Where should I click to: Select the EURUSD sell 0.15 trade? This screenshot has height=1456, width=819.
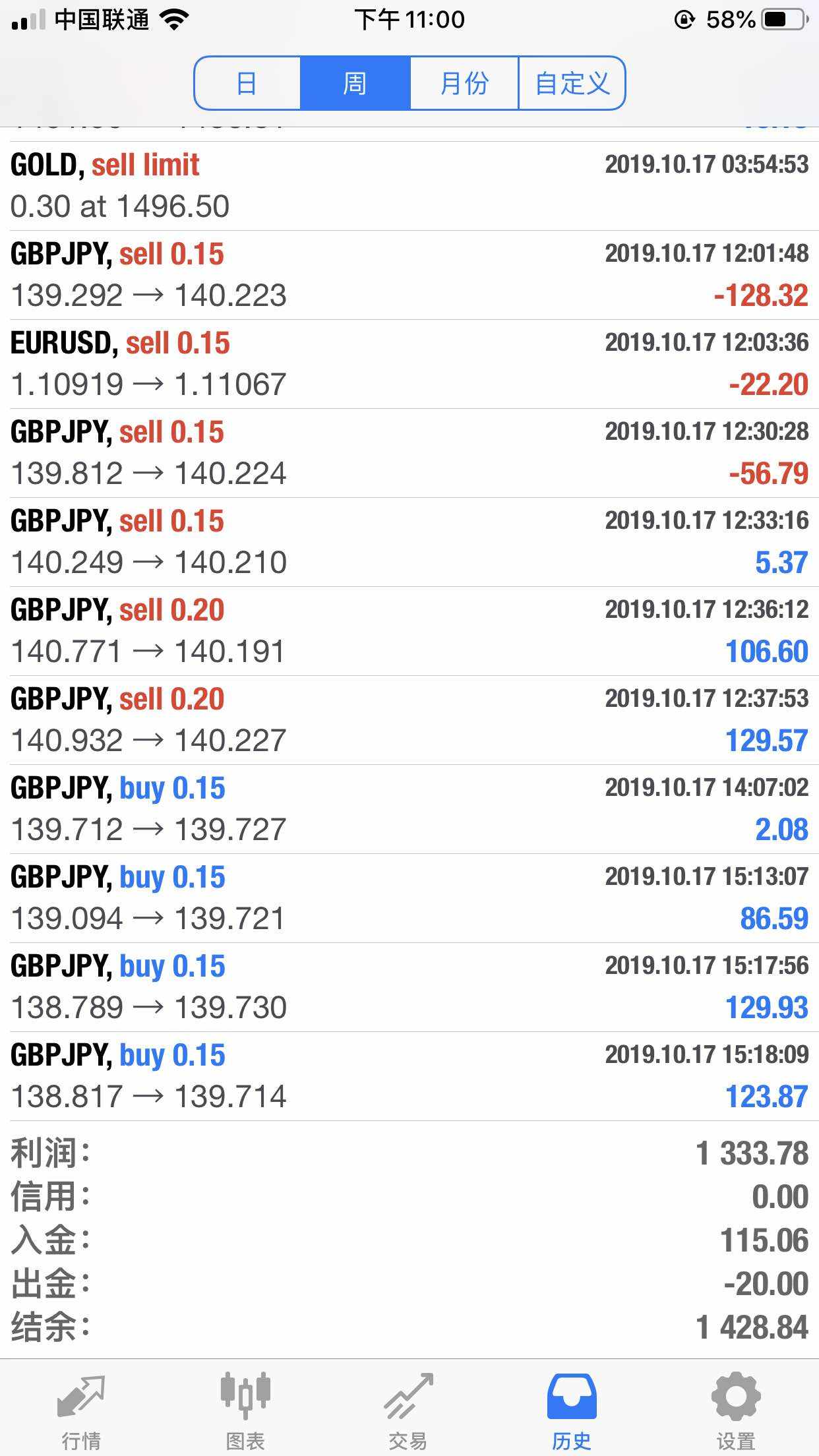(409, 364)
